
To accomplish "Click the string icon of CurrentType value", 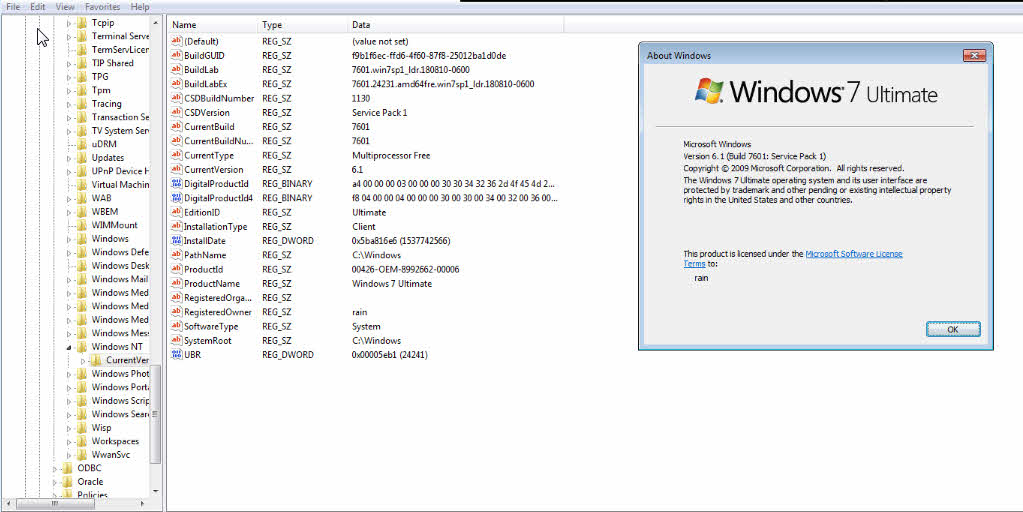I will 176,155.
